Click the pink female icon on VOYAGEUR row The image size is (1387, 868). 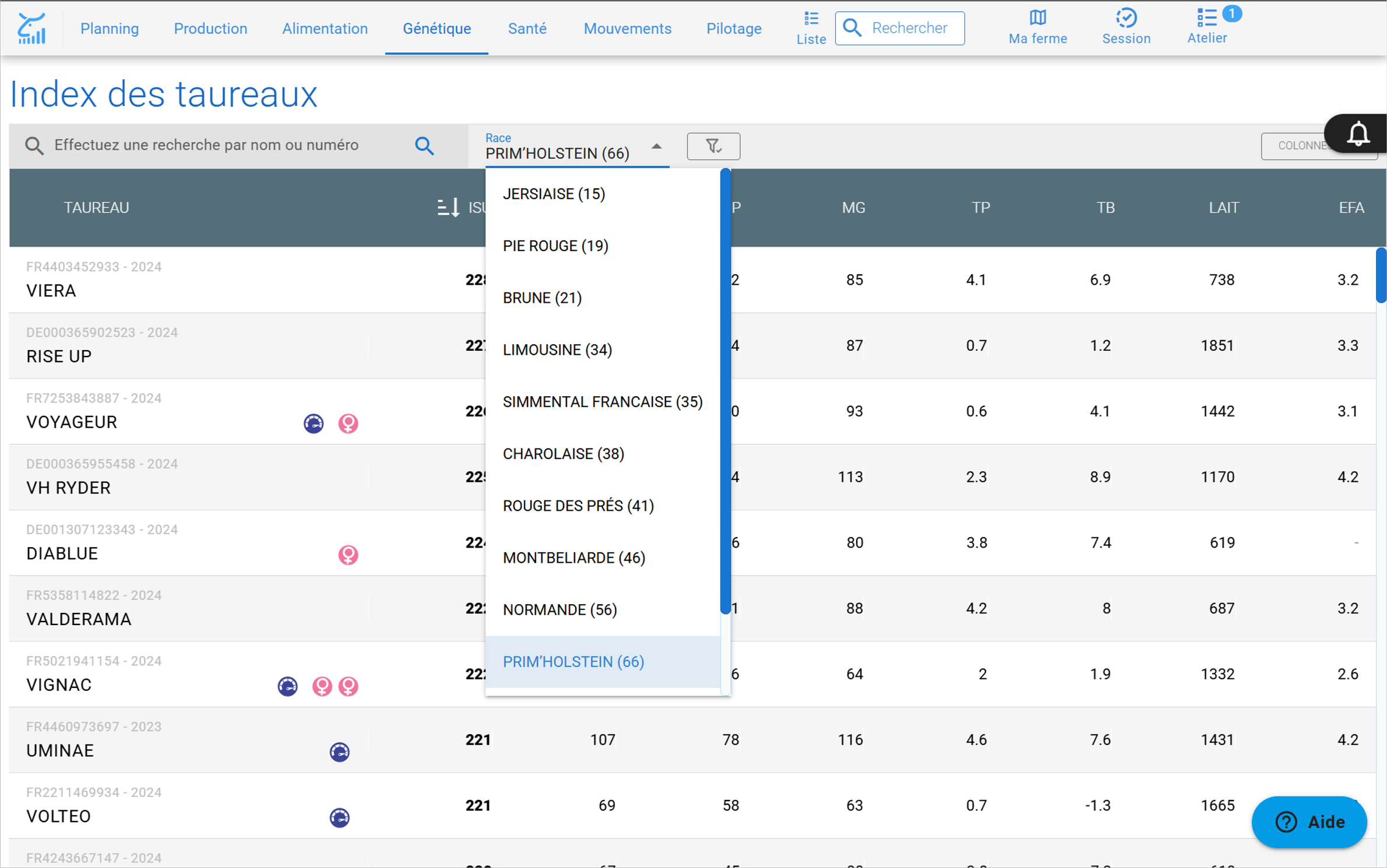pyautogui.click(x=348, y=423)
